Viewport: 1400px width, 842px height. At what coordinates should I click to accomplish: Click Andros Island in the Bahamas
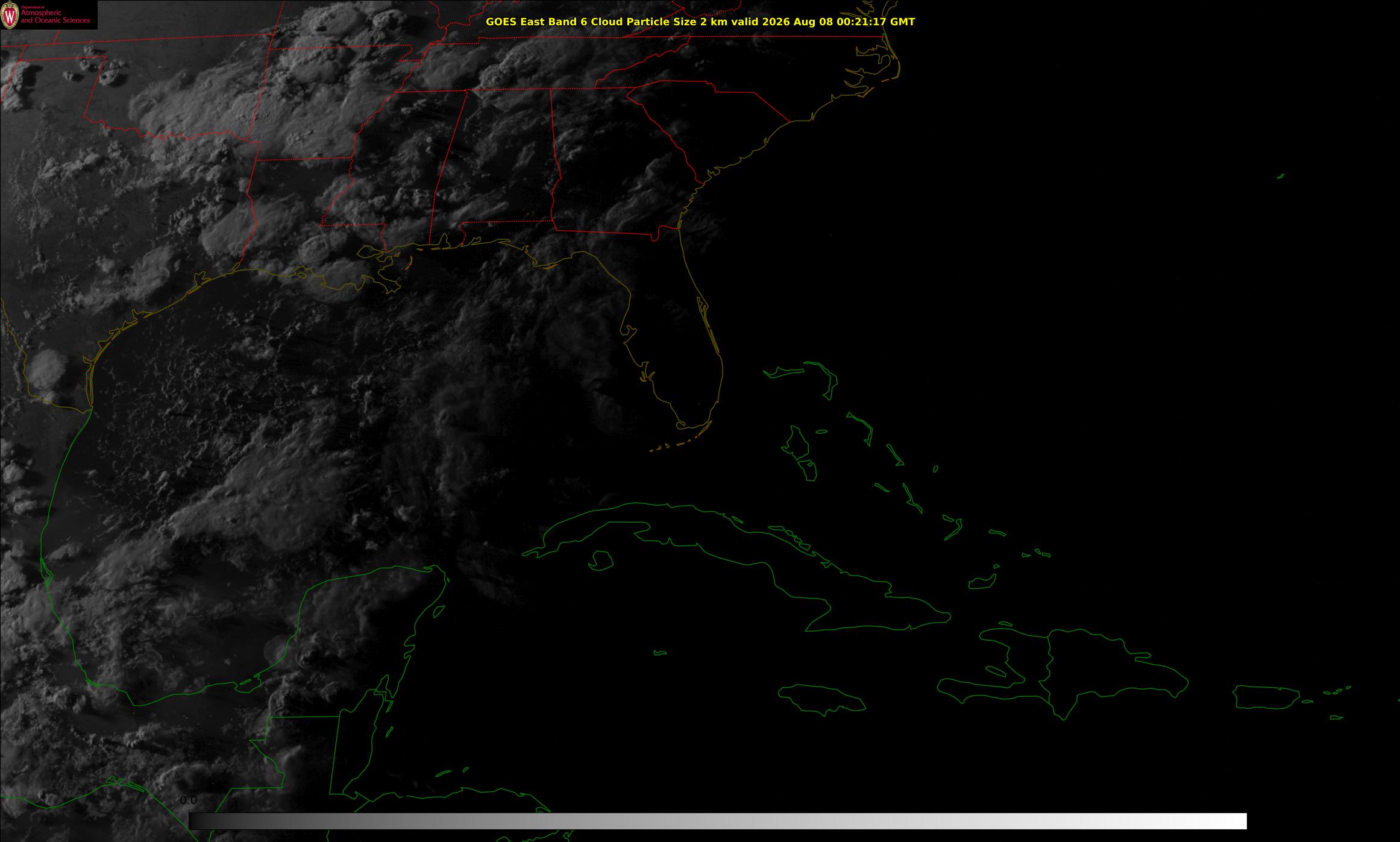(x=797, y=443)
